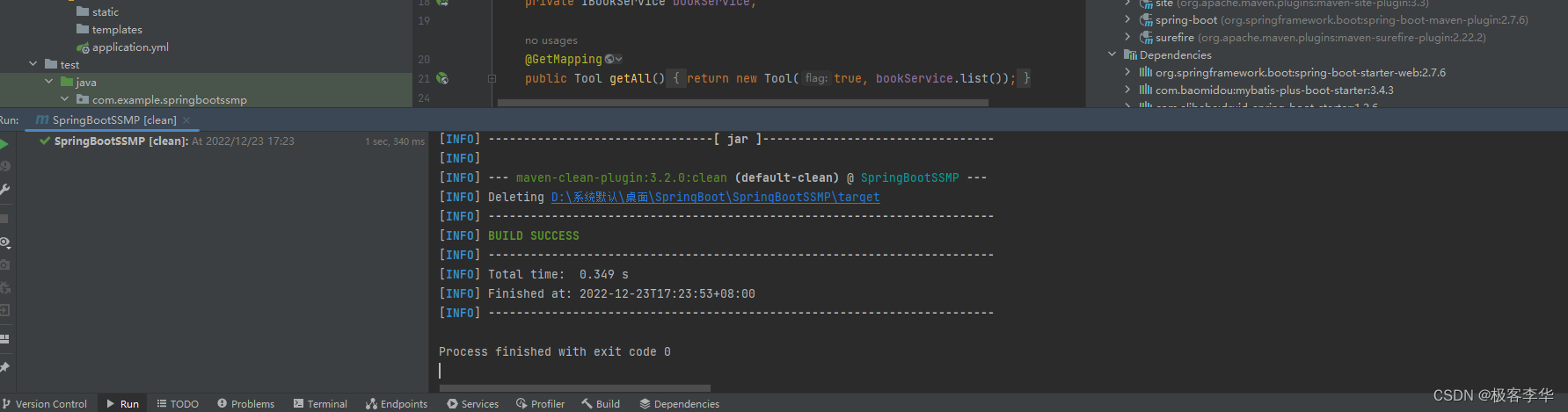Open the Profiler tool window

point(540,404)
